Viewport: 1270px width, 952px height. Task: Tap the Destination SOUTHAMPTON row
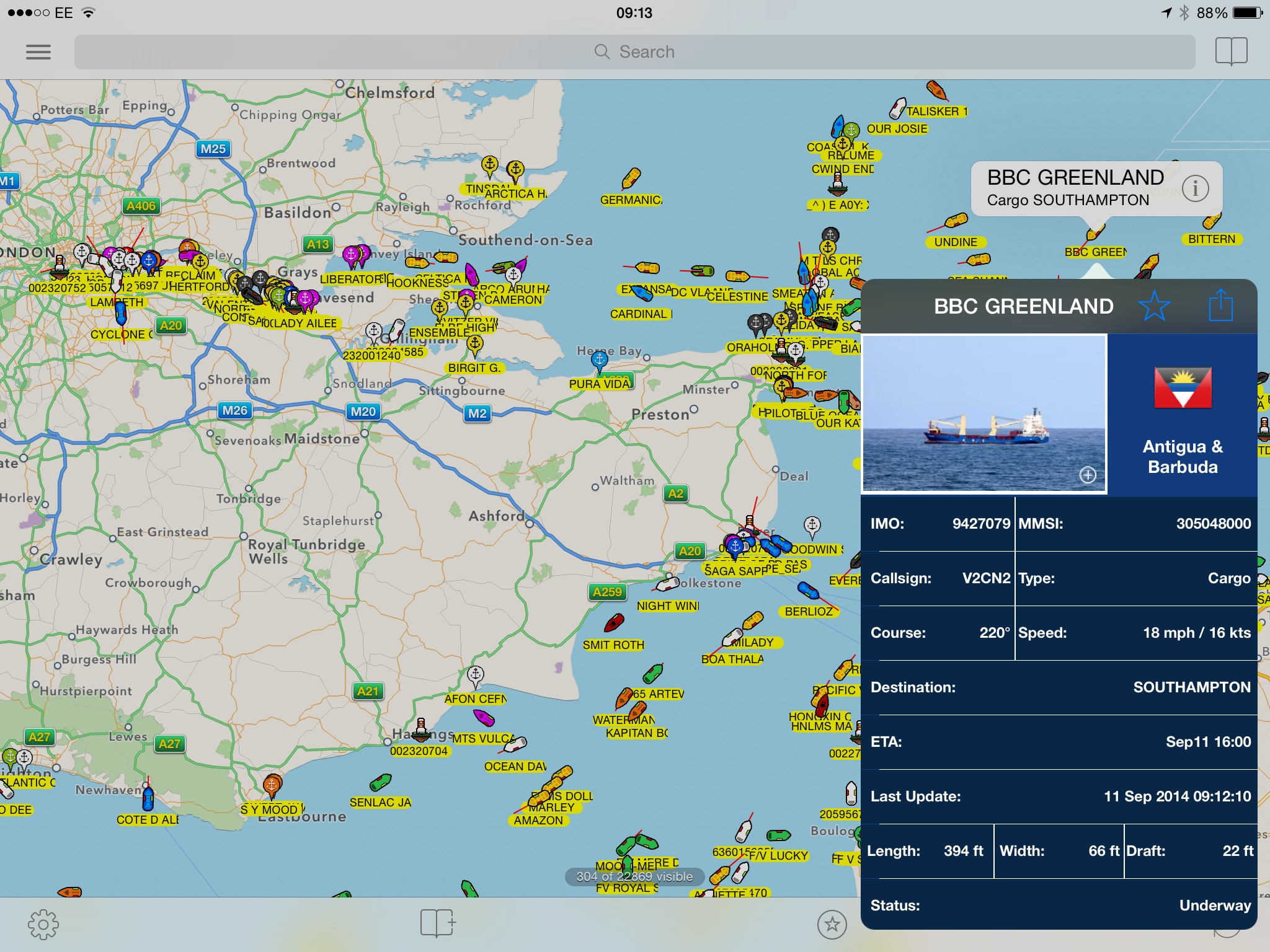point(1059,687)
